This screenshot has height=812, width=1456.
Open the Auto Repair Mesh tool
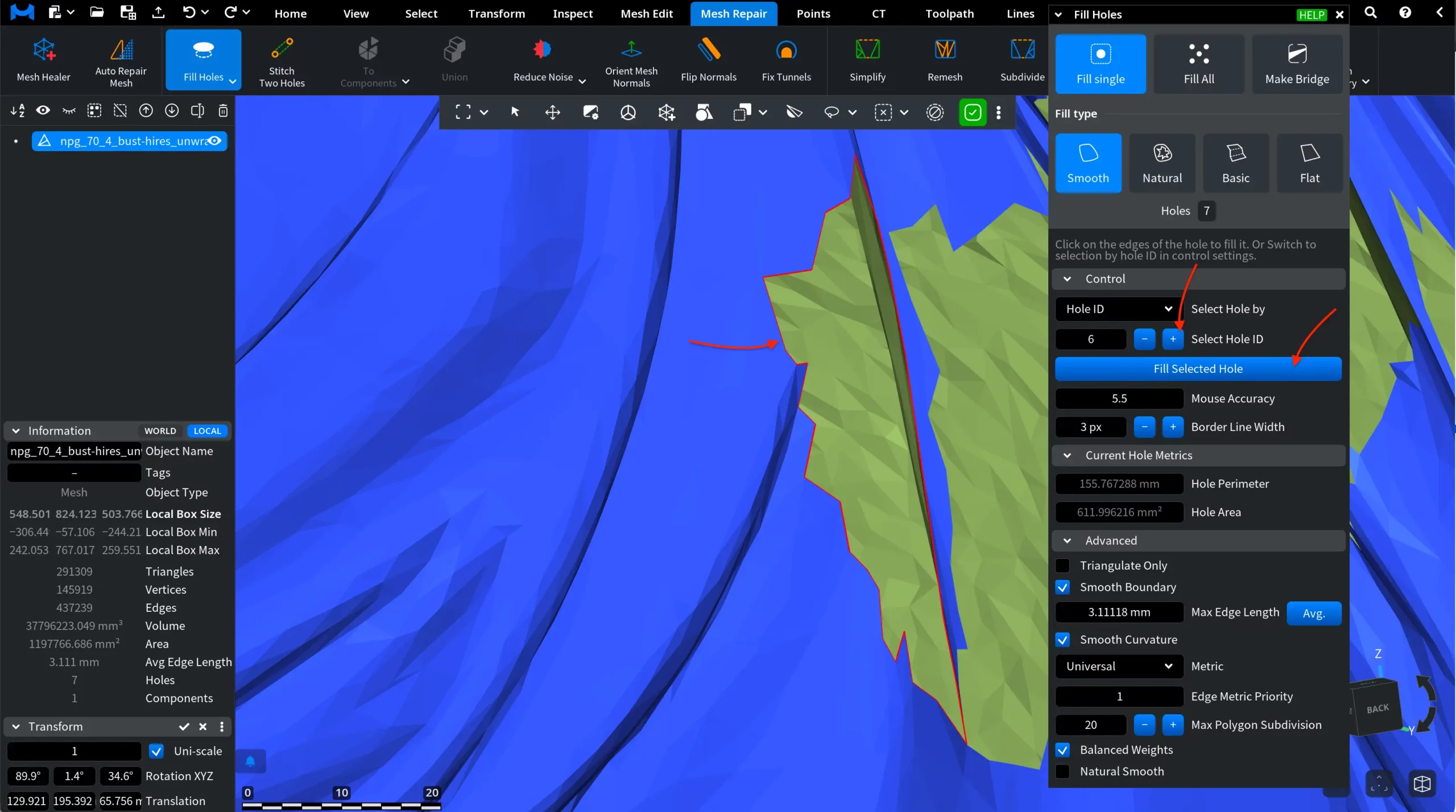(x=120, y=60)
